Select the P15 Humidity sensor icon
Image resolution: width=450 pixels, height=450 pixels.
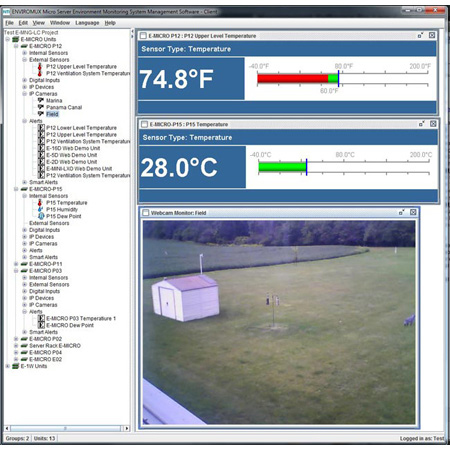click(40, 209)
